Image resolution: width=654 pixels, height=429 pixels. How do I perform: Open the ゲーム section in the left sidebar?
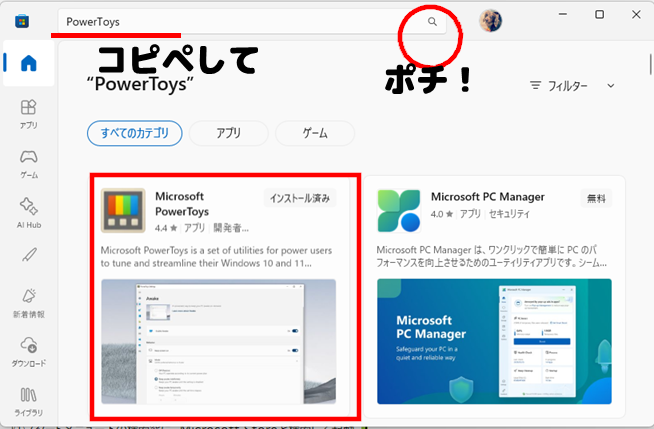click(x=29, y=162)
